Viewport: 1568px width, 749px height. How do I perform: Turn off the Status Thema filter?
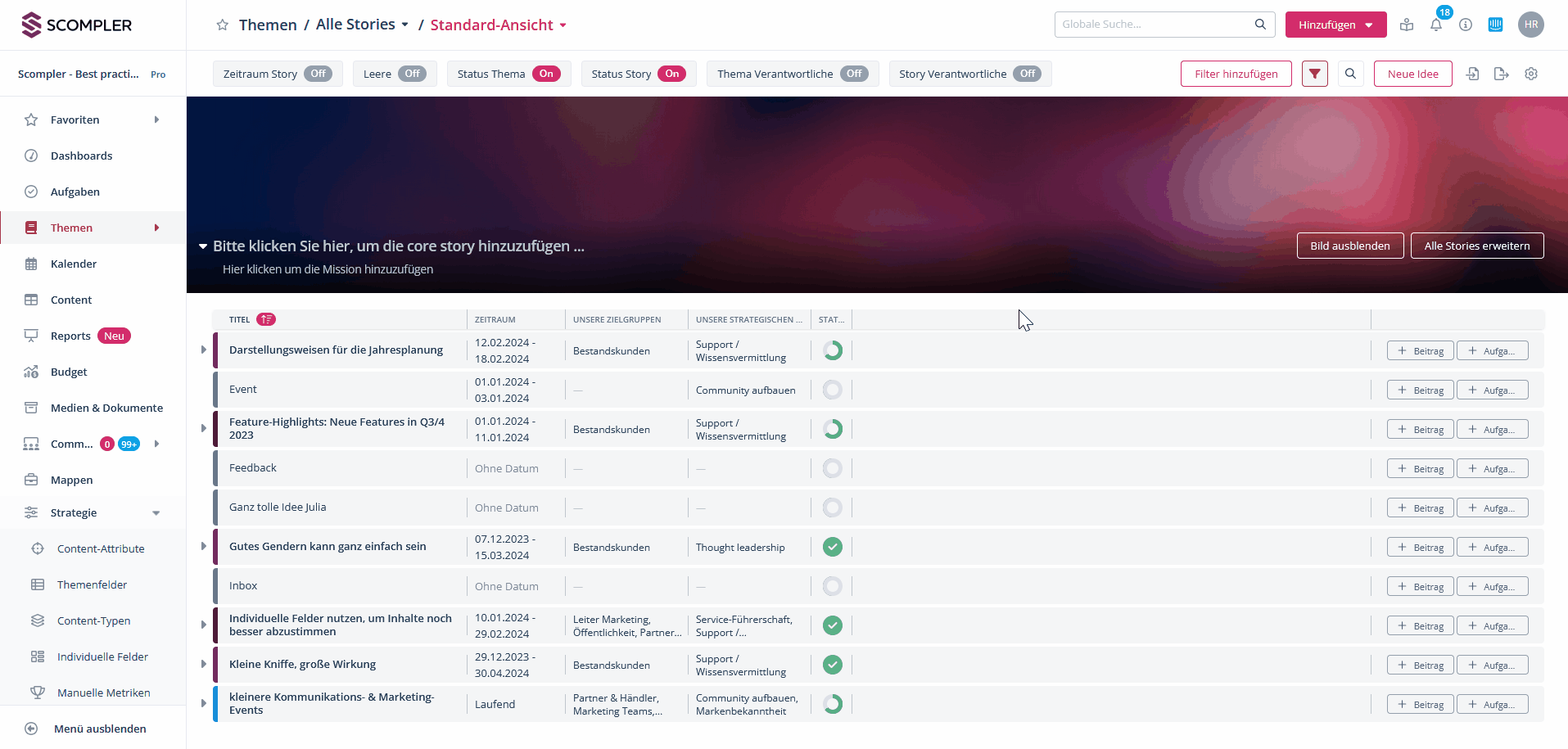pyautogui.click(x=545, y=74)
